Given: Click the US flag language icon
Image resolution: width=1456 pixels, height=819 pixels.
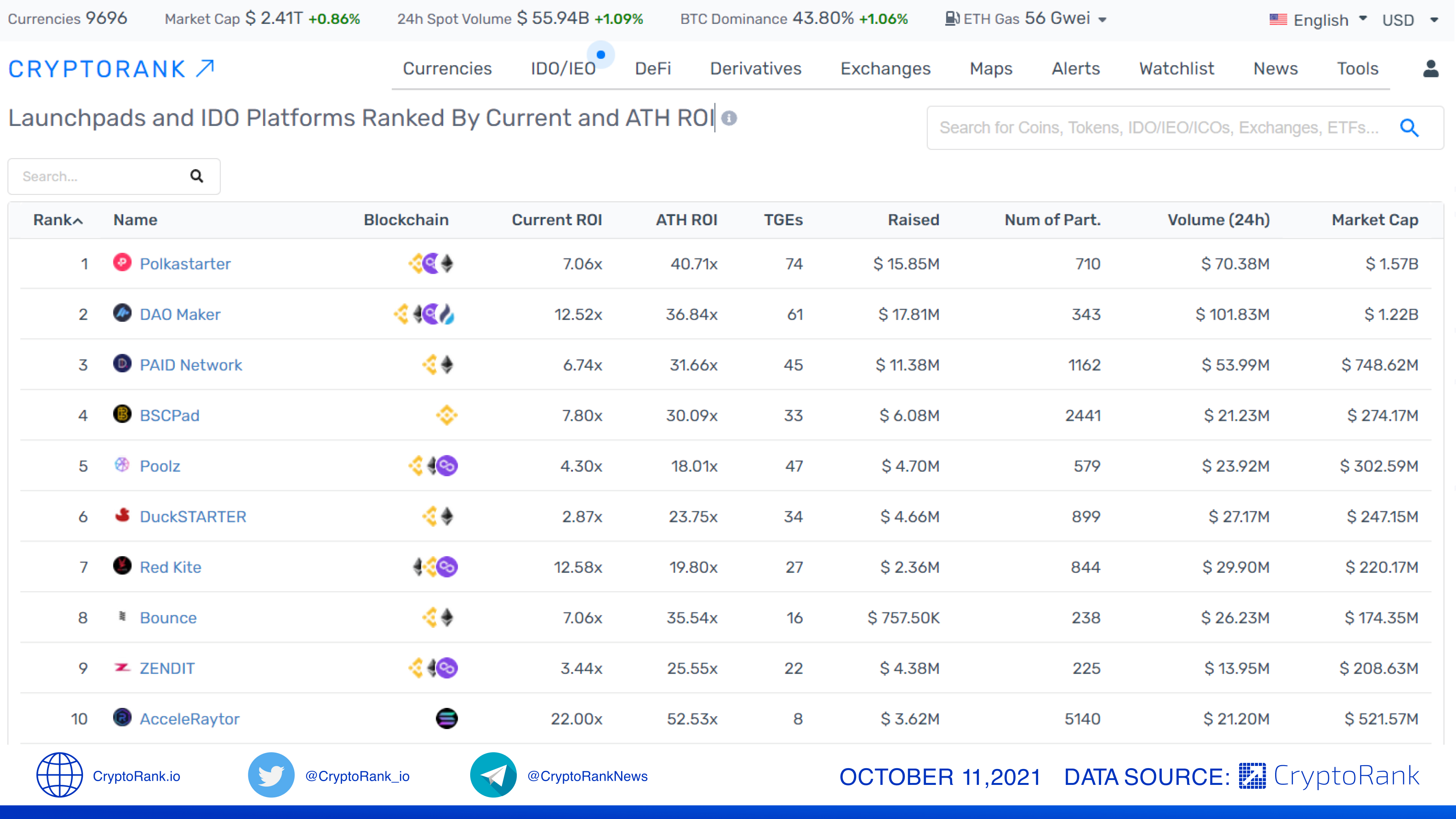Looking at the screenshot, I should tap(1278, 19).
